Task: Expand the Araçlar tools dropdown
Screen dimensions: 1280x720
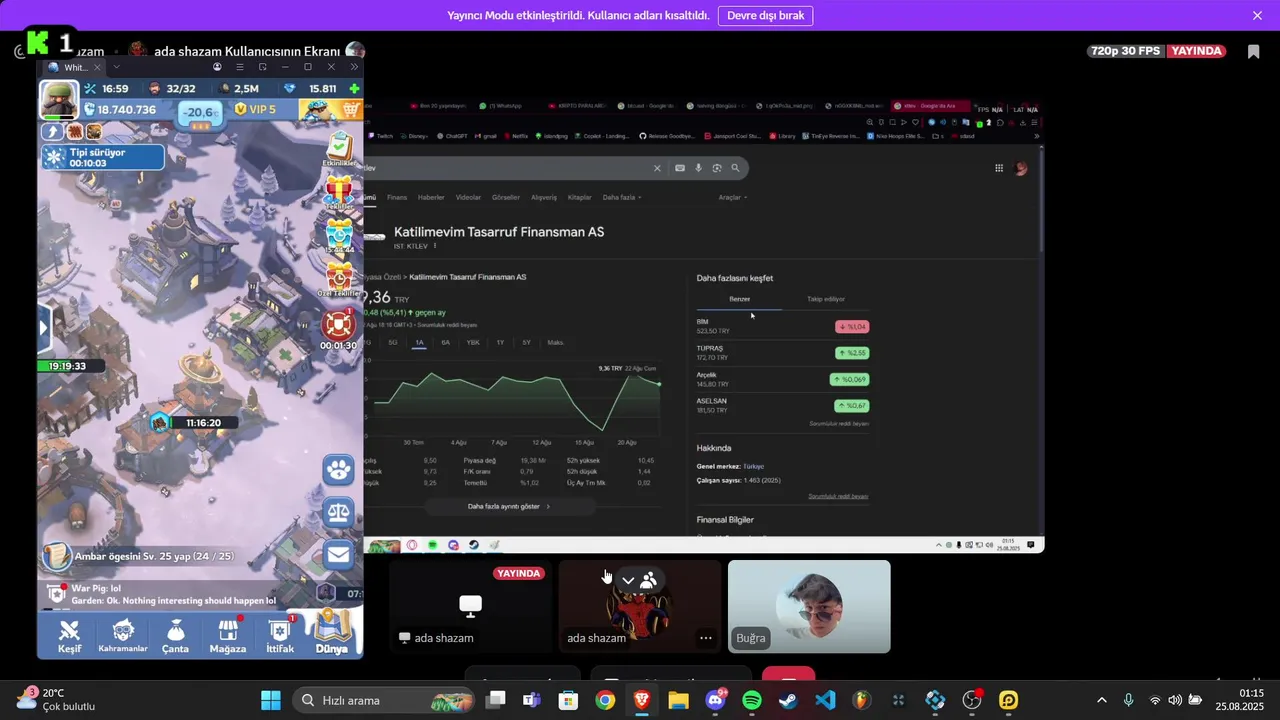Action: pyautogui.click(x=733, y=197)
